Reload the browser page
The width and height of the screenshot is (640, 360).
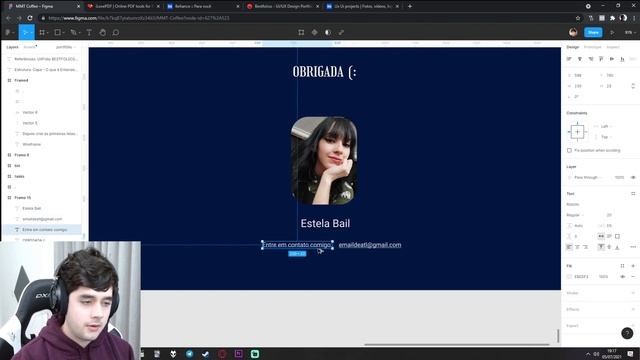tap(30, 18)
